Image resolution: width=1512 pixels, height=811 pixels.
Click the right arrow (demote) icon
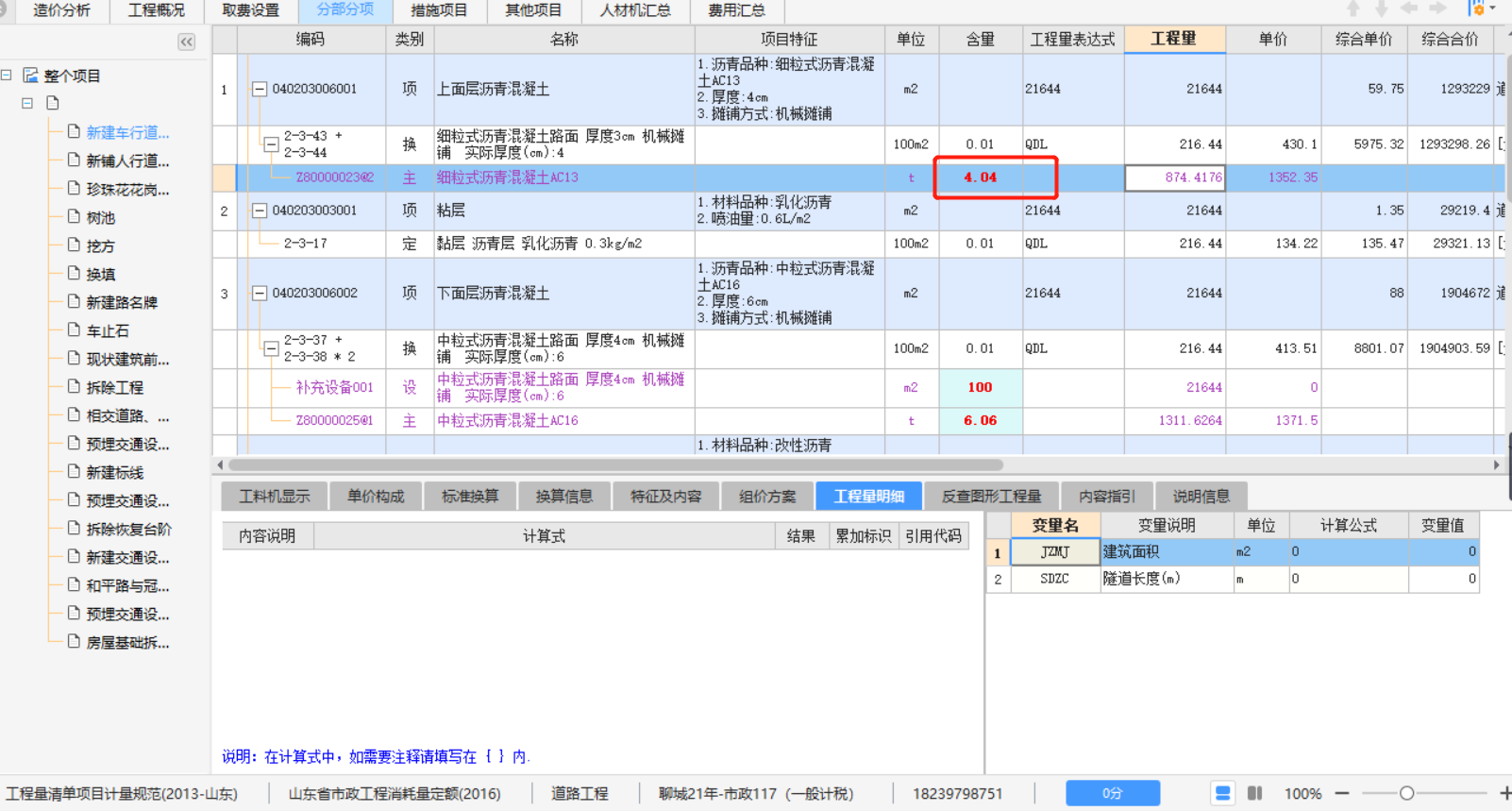tap(1437, 8)
